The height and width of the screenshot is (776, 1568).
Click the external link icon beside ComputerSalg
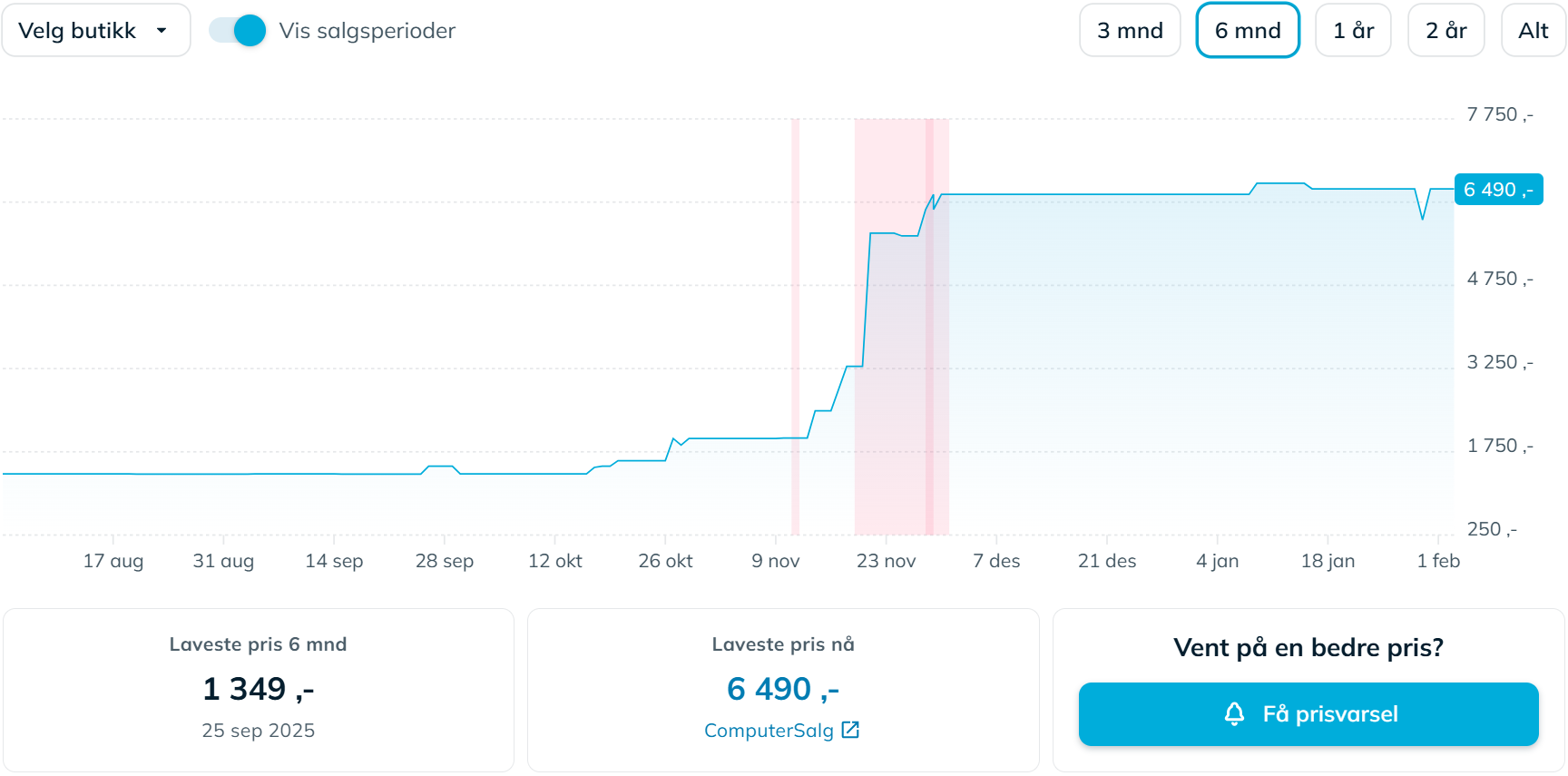coord(850,730)
